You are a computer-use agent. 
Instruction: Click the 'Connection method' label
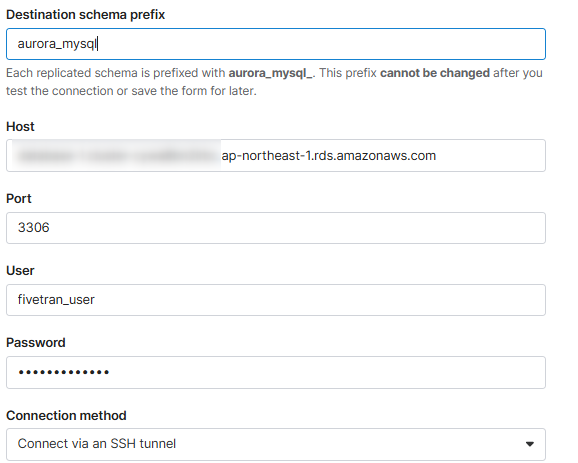(66, 415)
